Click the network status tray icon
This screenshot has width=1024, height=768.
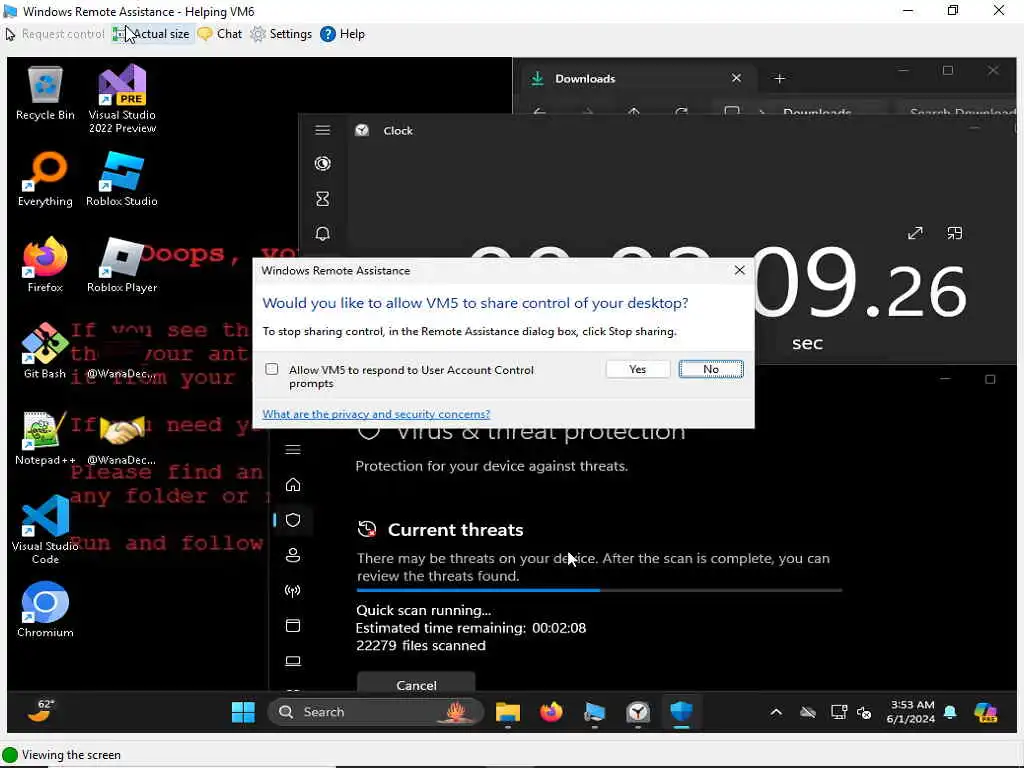839,712
